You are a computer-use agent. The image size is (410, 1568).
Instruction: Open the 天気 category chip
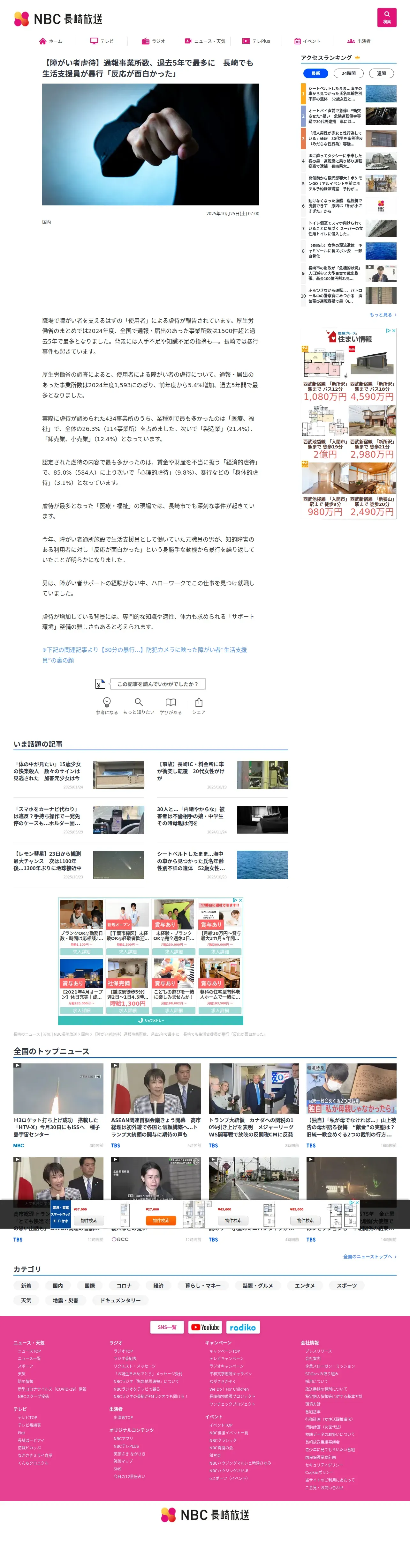(26, 1300)
